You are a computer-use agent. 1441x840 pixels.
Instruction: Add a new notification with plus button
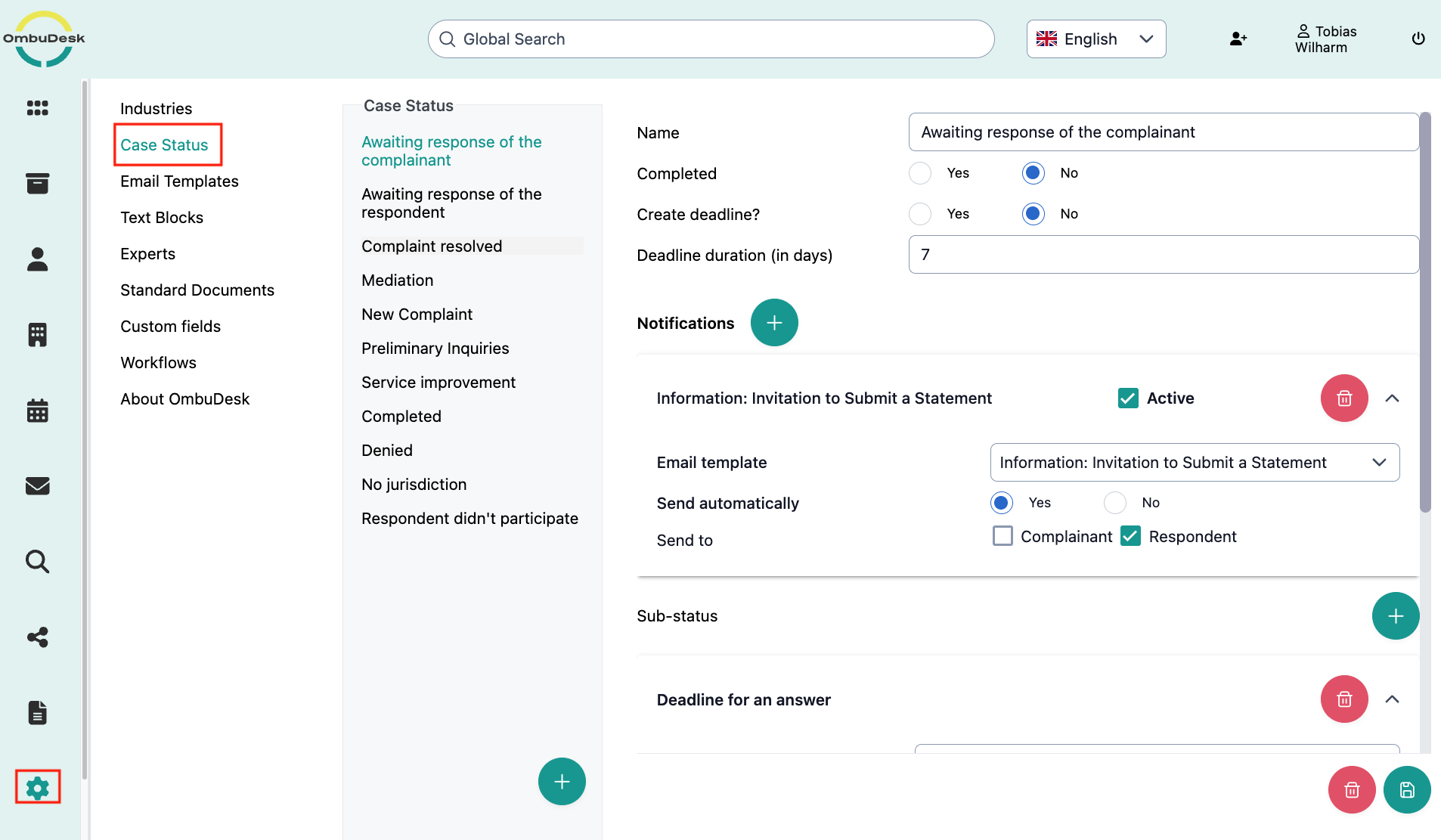pos(774,323)
